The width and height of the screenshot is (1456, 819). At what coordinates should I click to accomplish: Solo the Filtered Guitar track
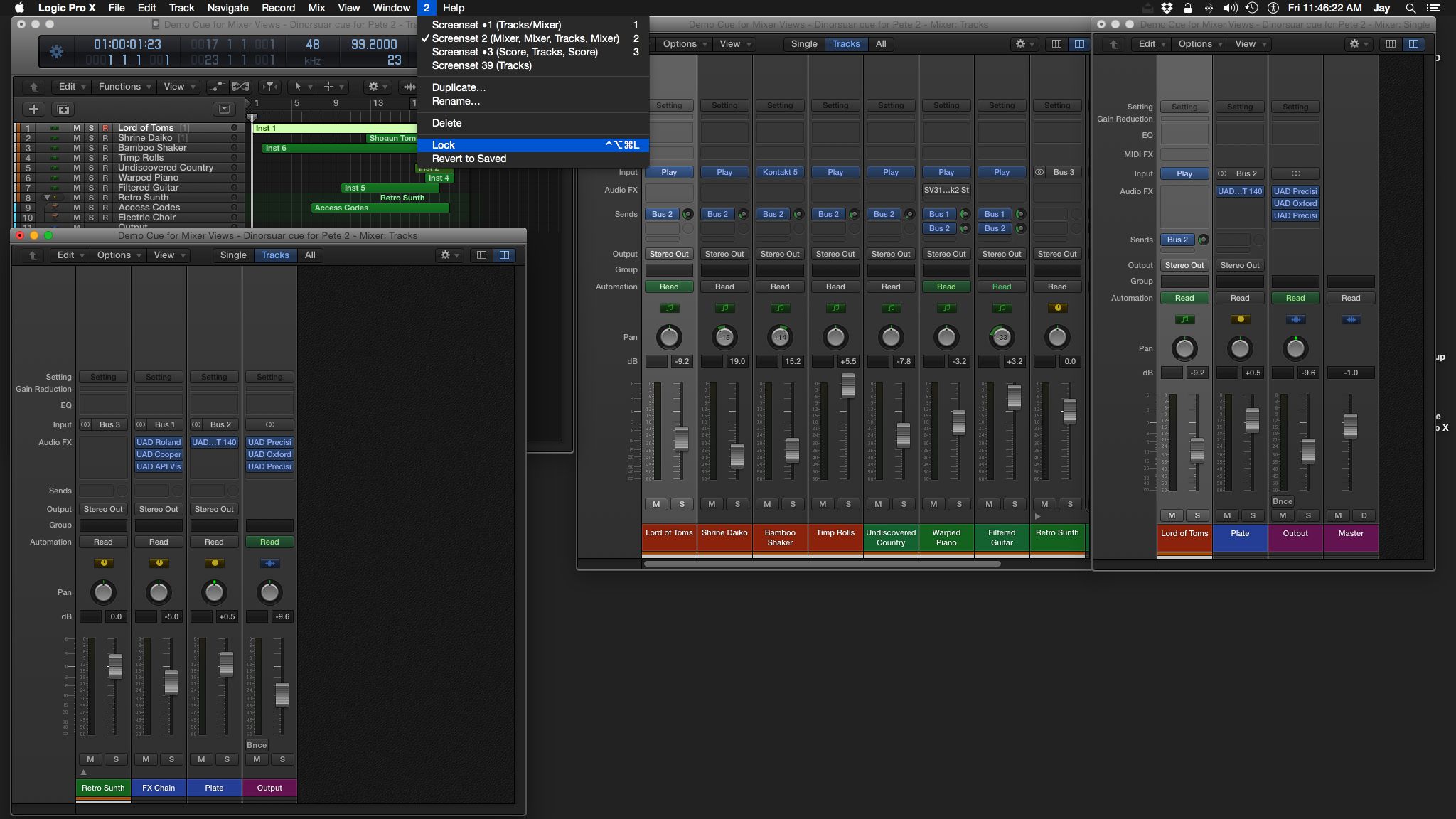tap(91, 187)
